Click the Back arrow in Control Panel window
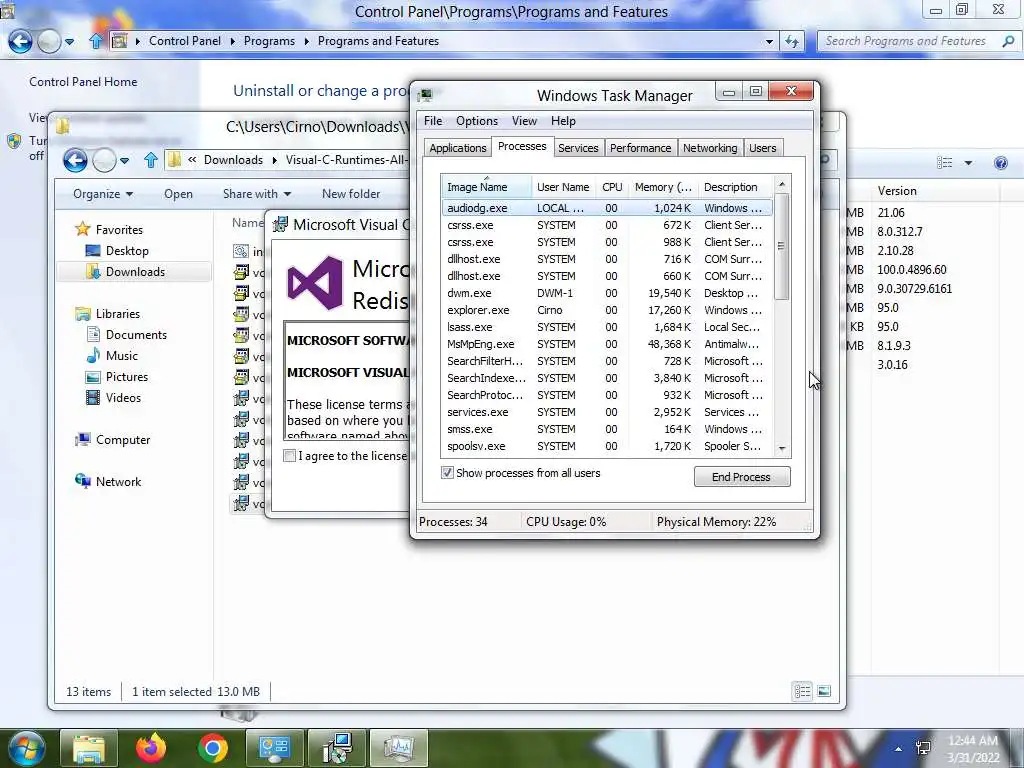The width and height of the screenshot is (1024, 768). [x=20, y=41]
